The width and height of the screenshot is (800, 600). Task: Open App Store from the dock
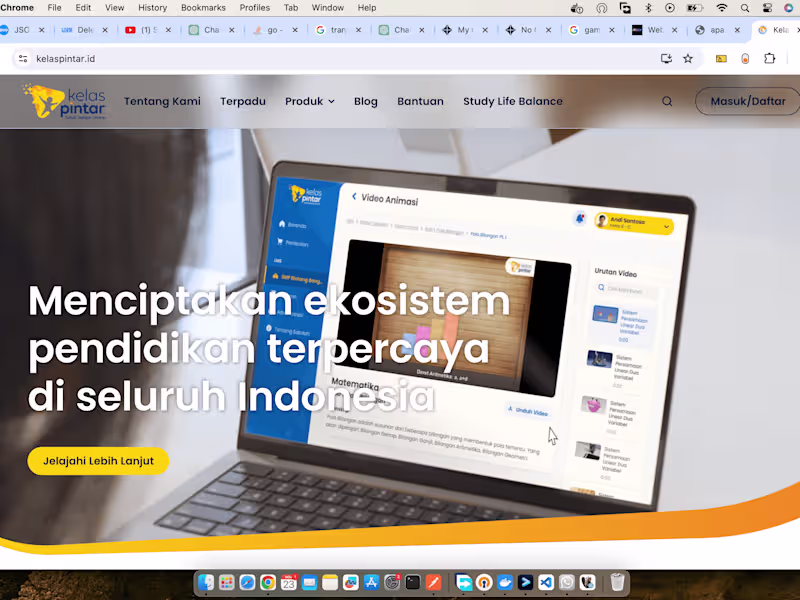(x=371, y=583)
